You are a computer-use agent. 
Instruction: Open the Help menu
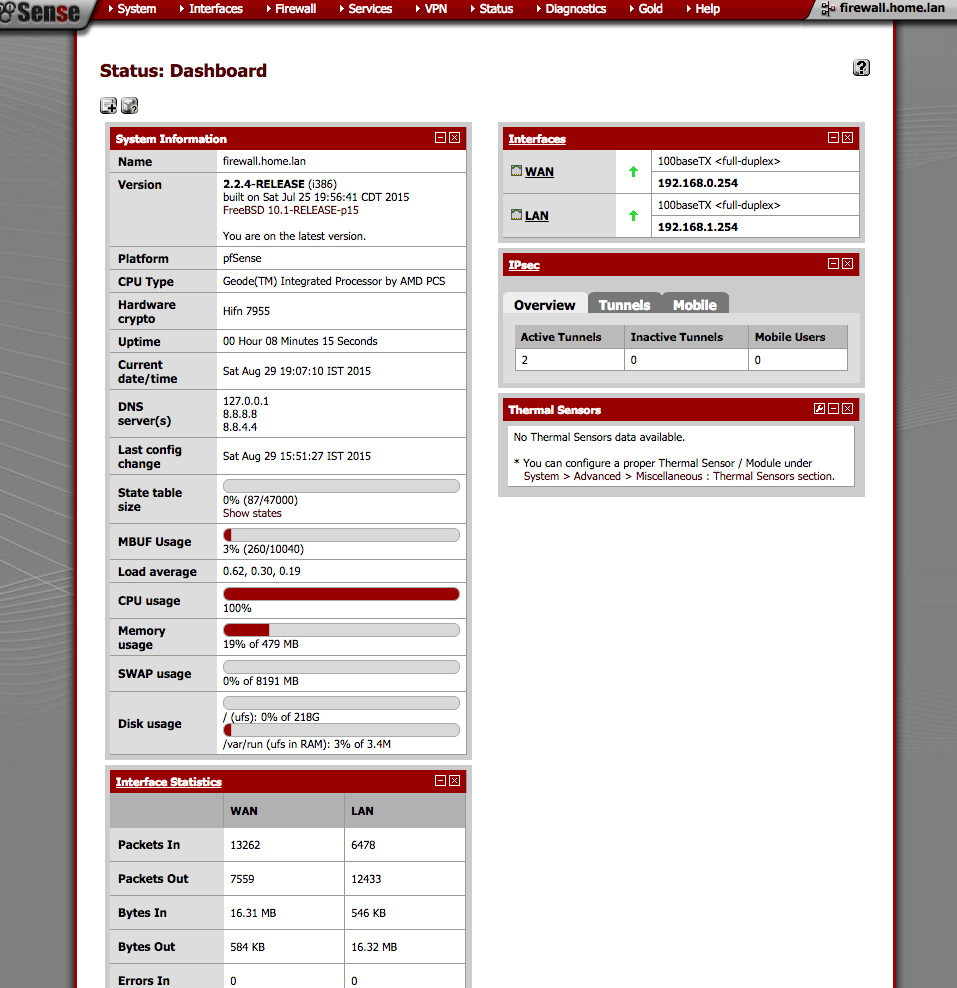(x=703, y=9)
